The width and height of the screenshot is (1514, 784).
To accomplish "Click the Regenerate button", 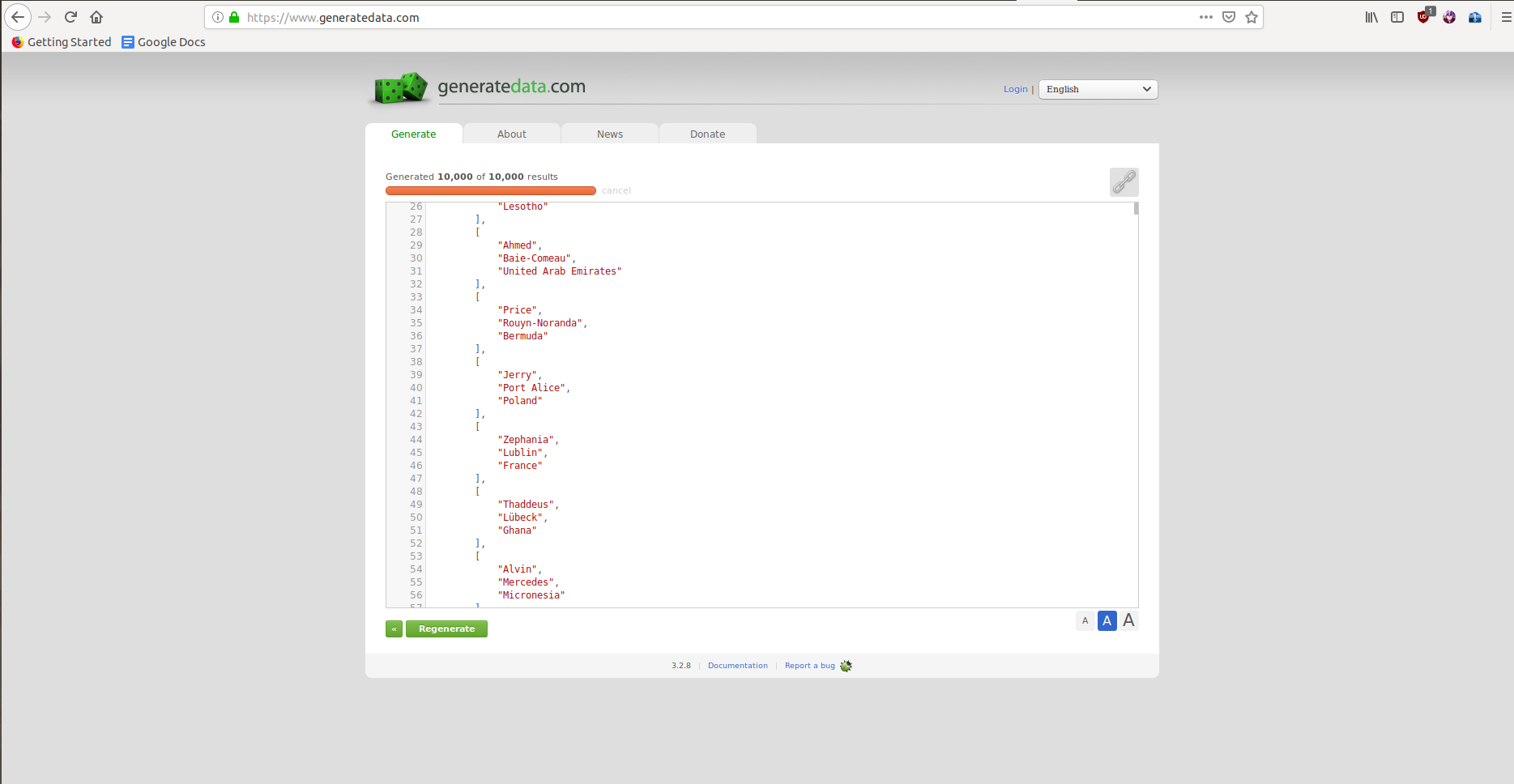I will pyautogui.click(x=446, y=629).
